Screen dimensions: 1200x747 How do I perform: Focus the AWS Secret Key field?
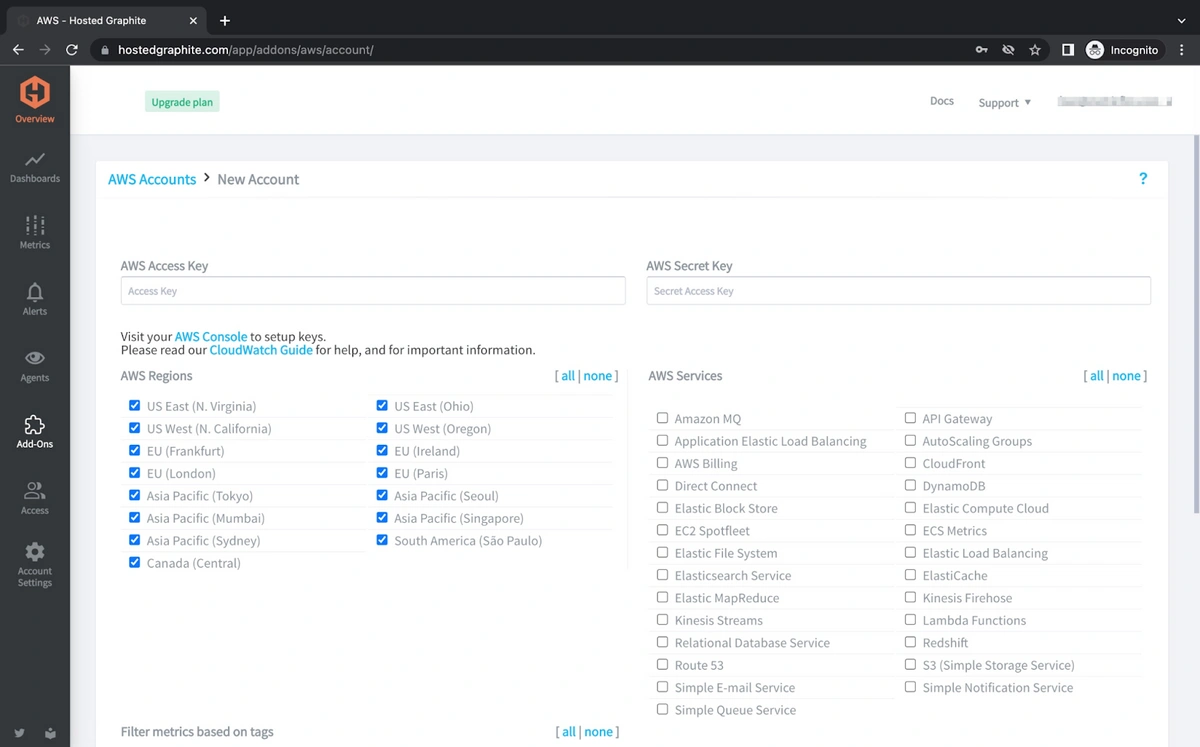tap(898, 291)
